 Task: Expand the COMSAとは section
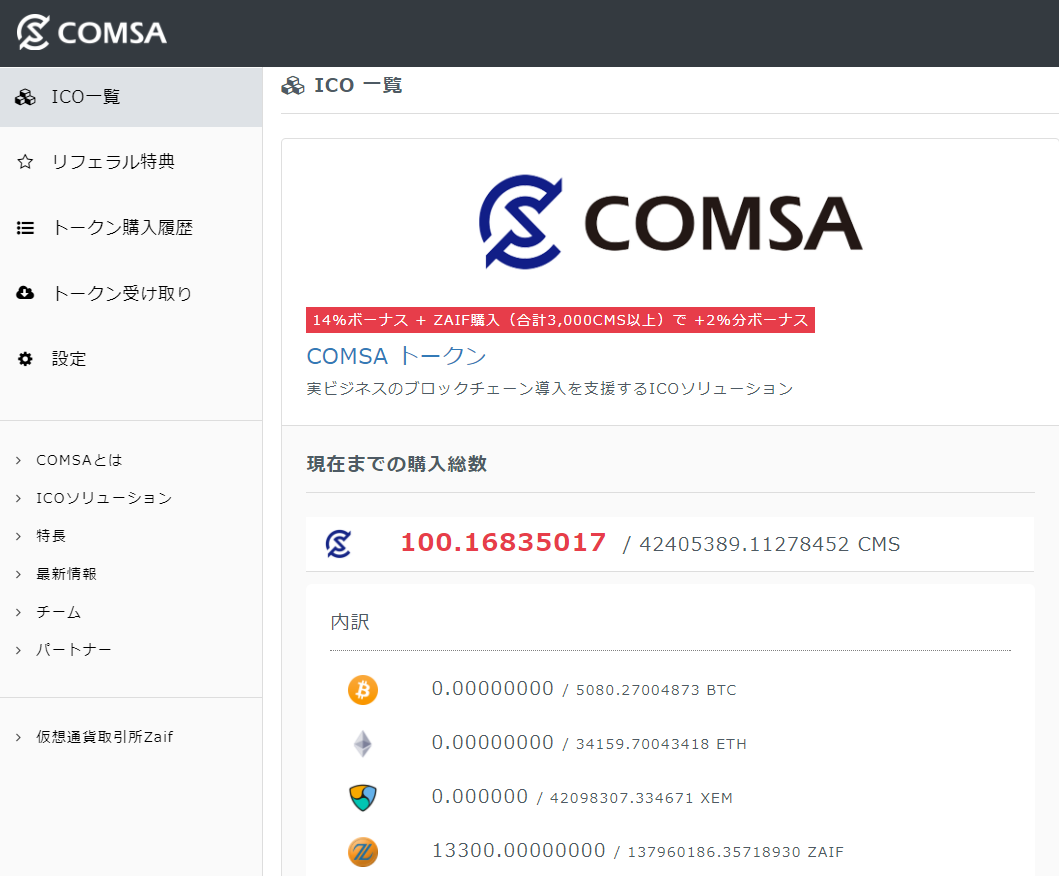[79, 460]
